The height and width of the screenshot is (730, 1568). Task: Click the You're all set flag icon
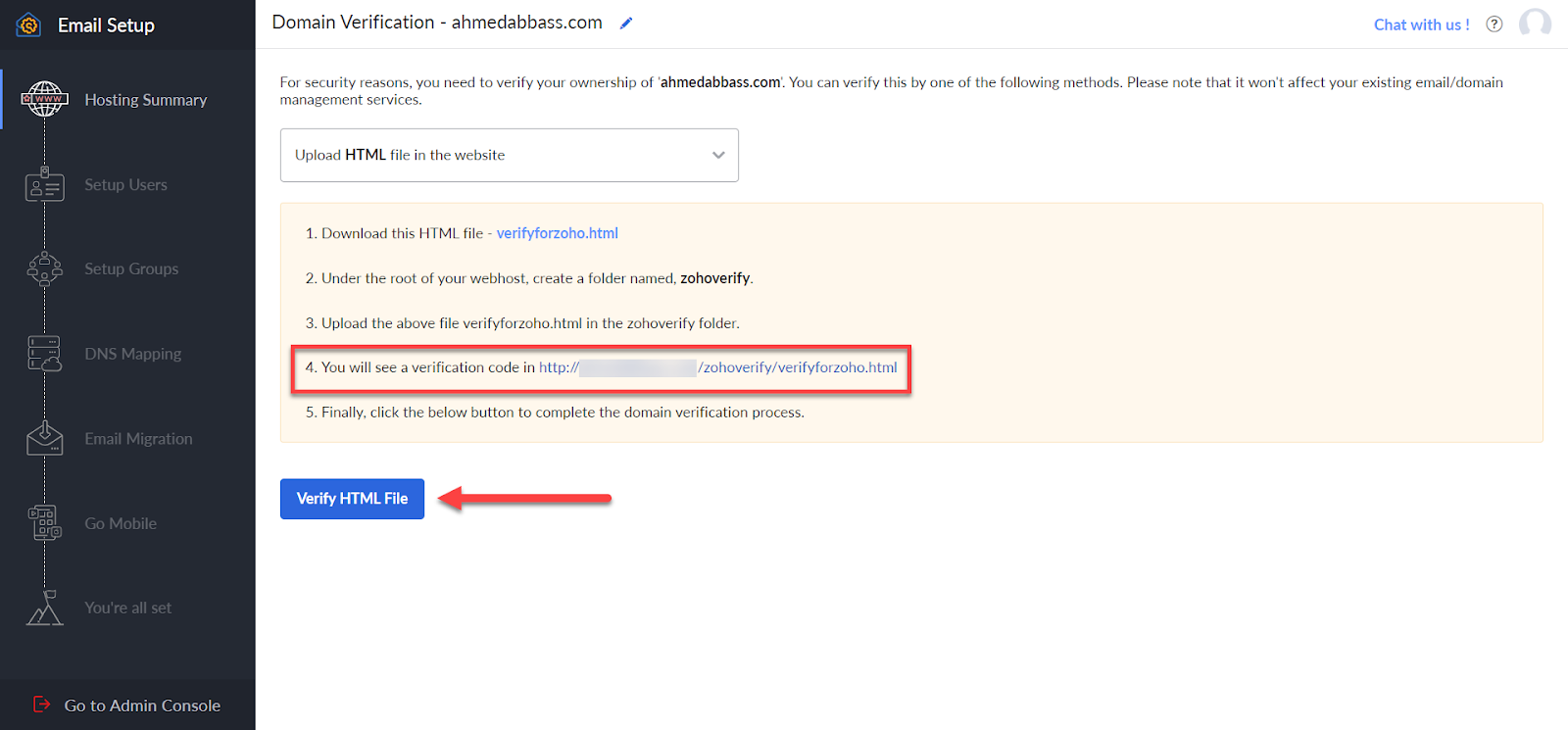tap(45, 608)
